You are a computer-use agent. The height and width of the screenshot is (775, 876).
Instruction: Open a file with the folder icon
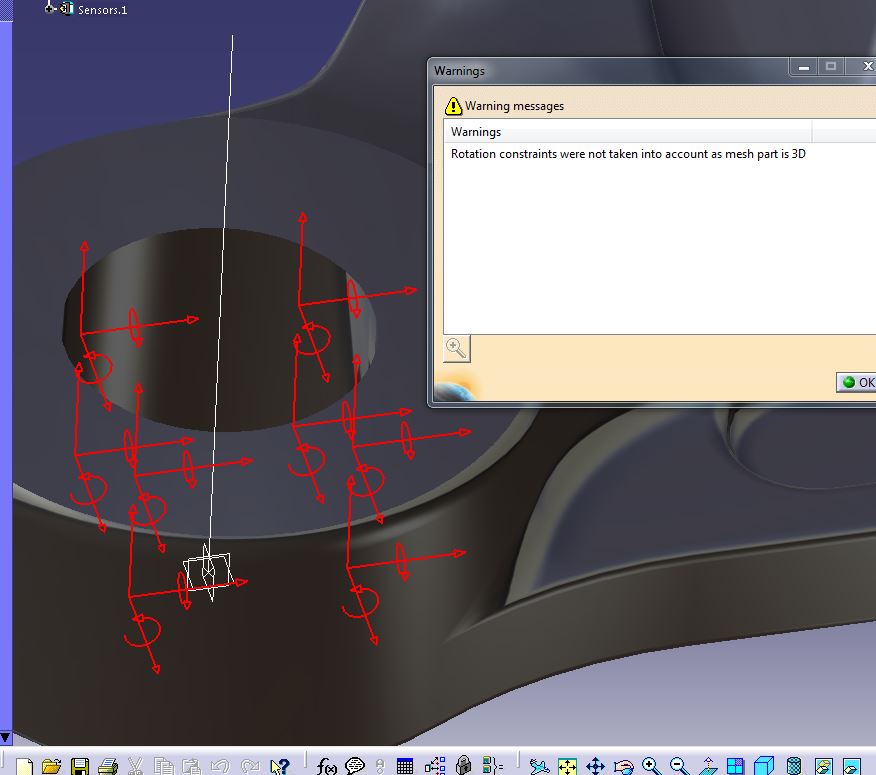point(52,766)
